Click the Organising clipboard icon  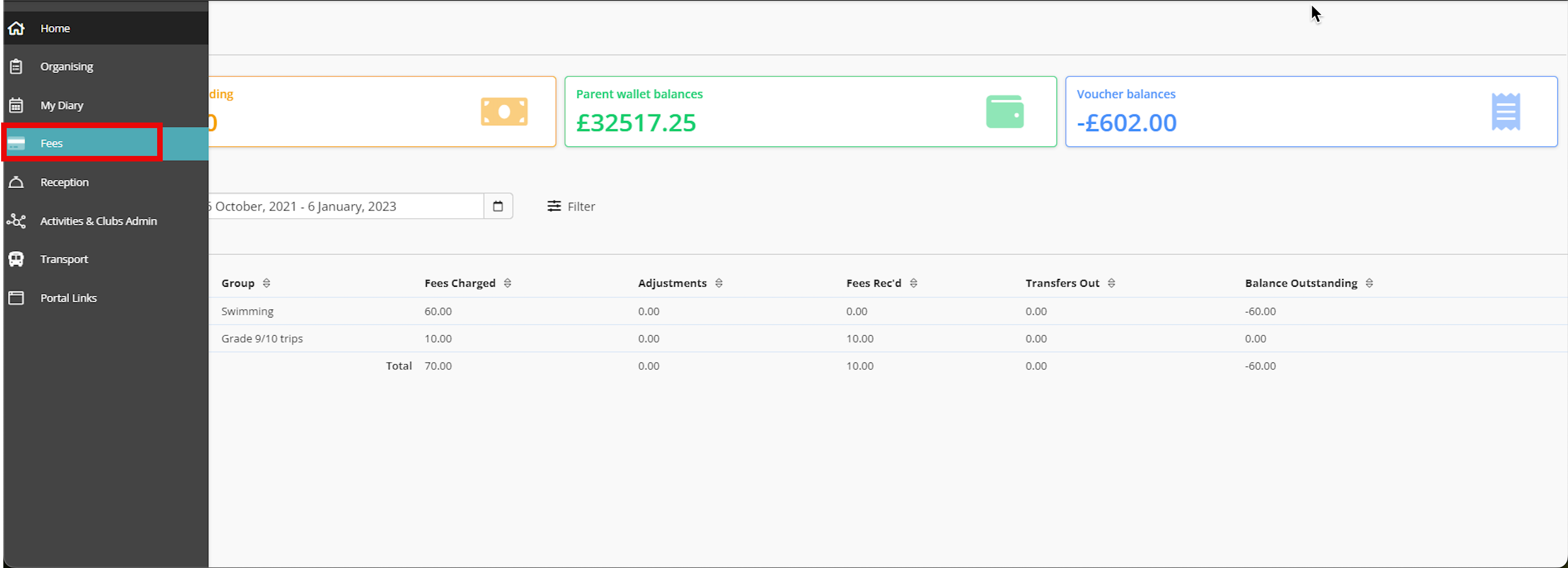[16, 66]
